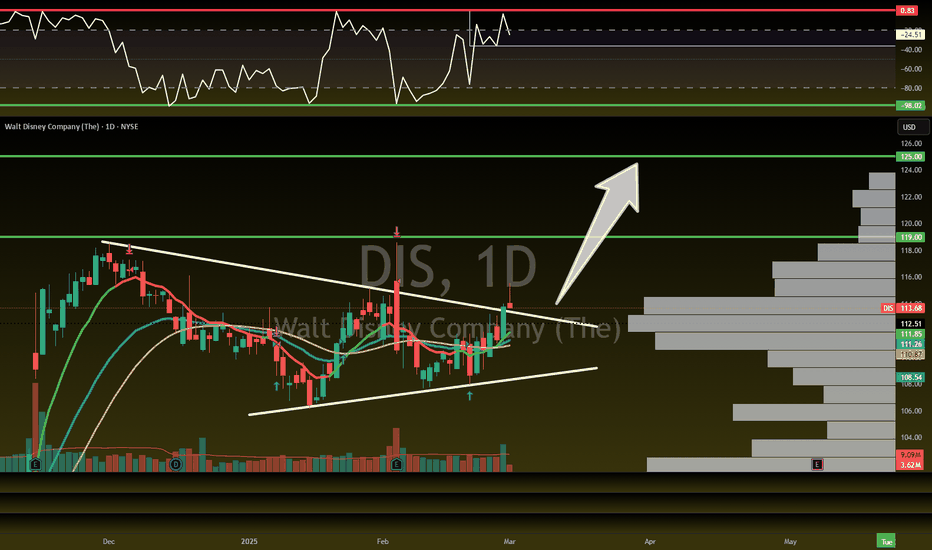Click the -40.00 oscillator axis label
This screenshot has width=932, height=550.
point(911,50)
